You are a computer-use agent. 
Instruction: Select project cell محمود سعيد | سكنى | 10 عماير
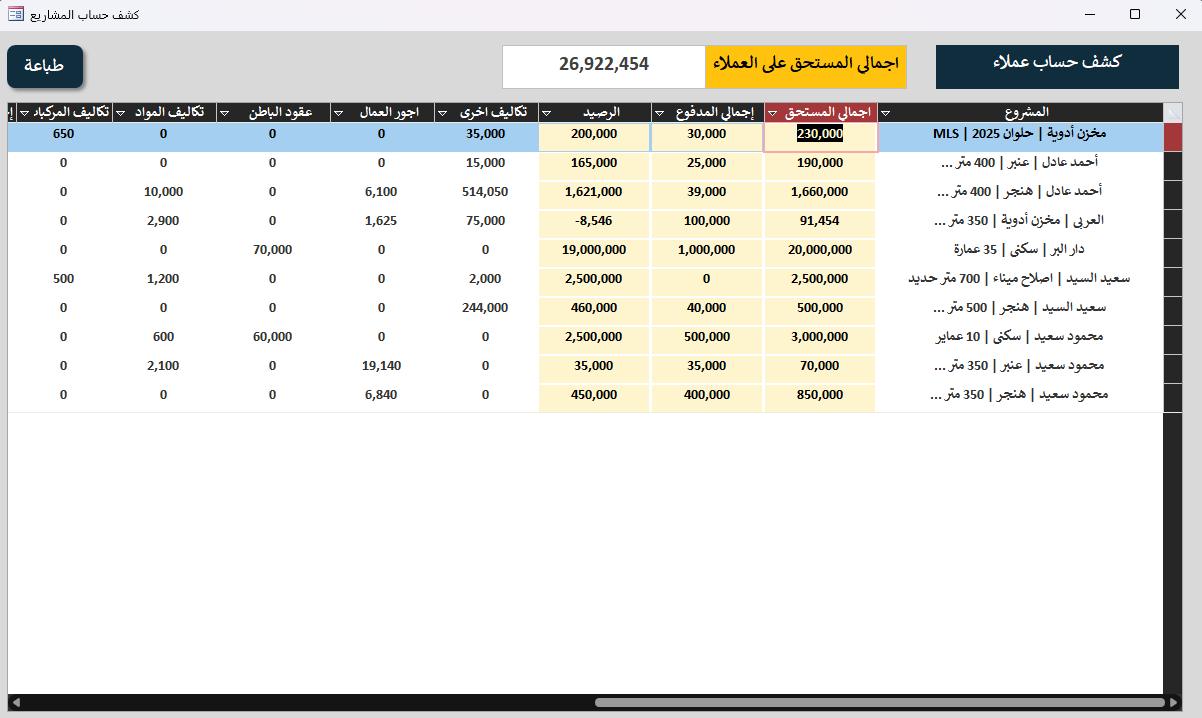point(1021,340)
